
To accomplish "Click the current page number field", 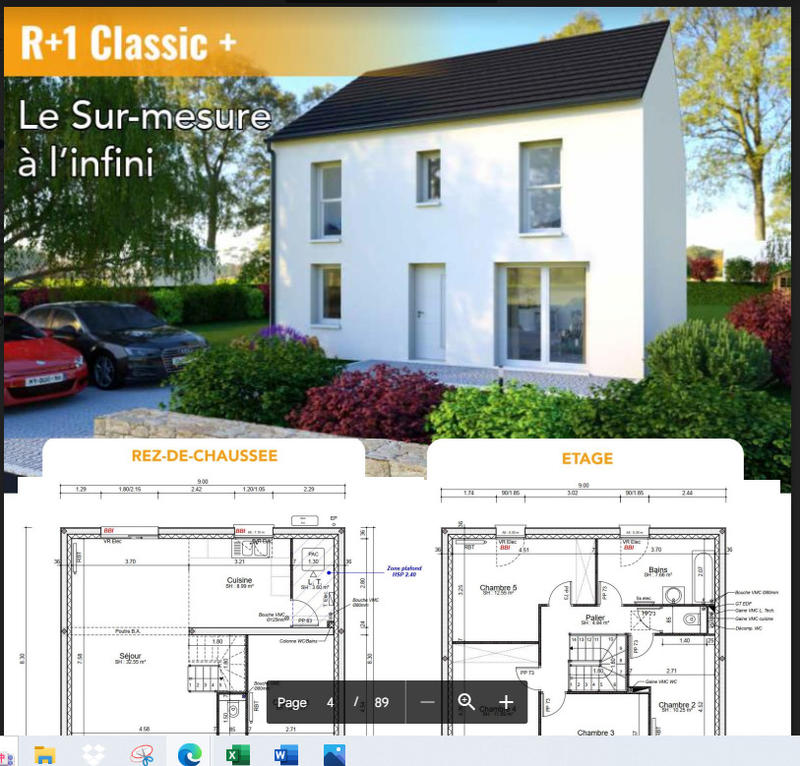I will pyautogui.click(x=330, y=702).
